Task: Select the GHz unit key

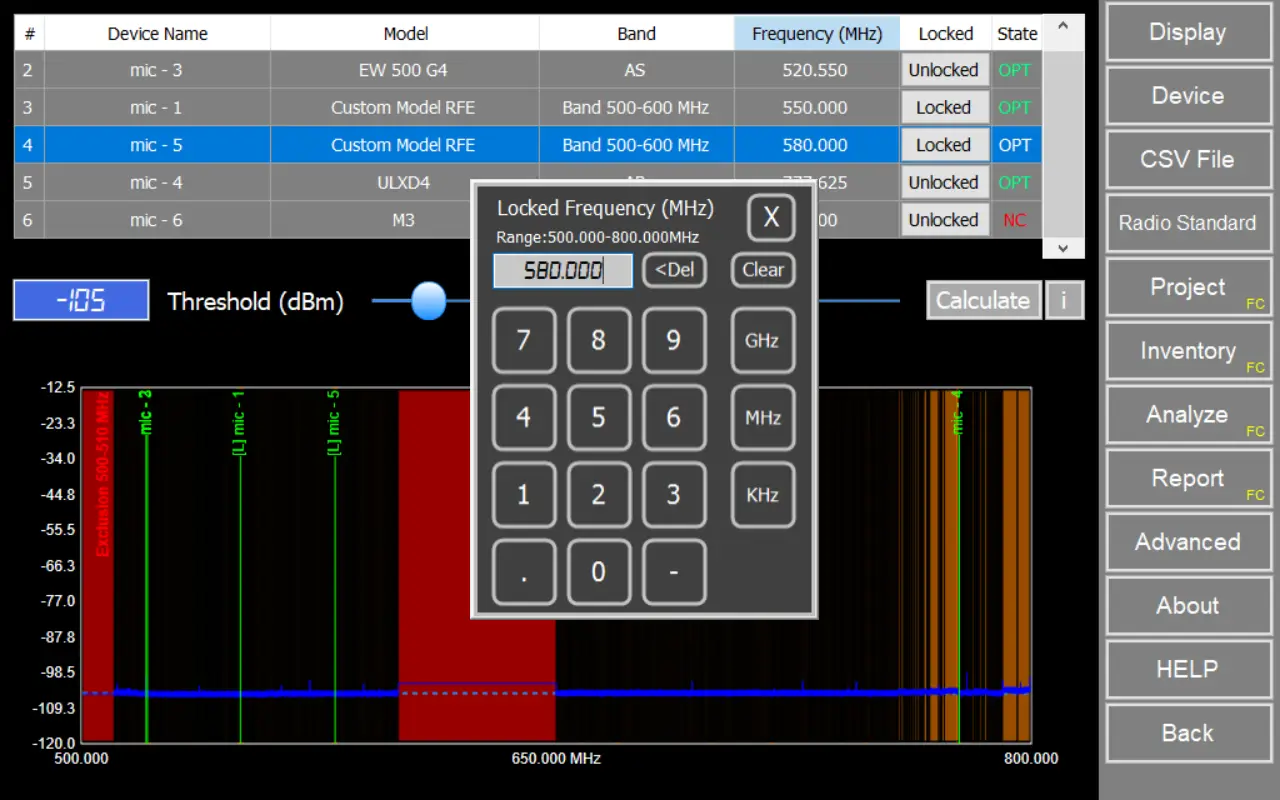Action: click(762, 340)
